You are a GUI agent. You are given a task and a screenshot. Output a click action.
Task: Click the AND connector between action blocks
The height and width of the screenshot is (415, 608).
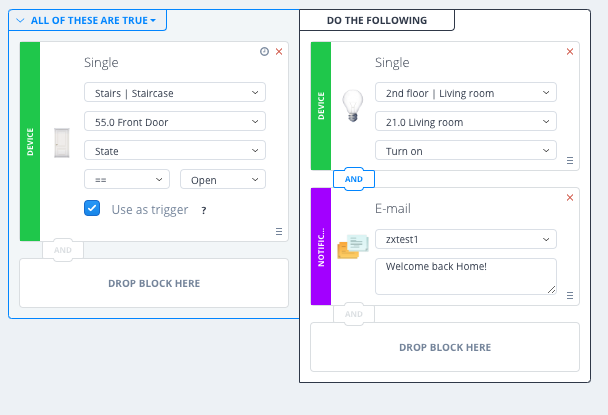[353, 179]
